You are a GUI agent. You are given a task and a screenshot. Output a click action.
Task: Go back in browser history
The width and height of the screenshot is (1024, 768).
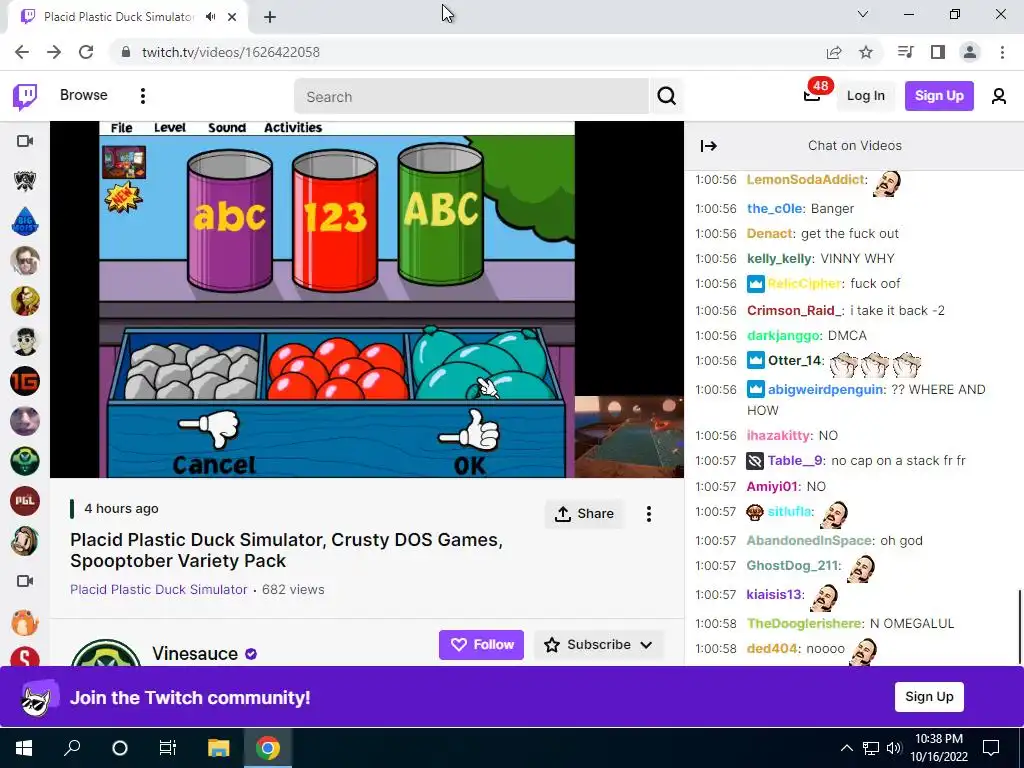click(22, 52)
